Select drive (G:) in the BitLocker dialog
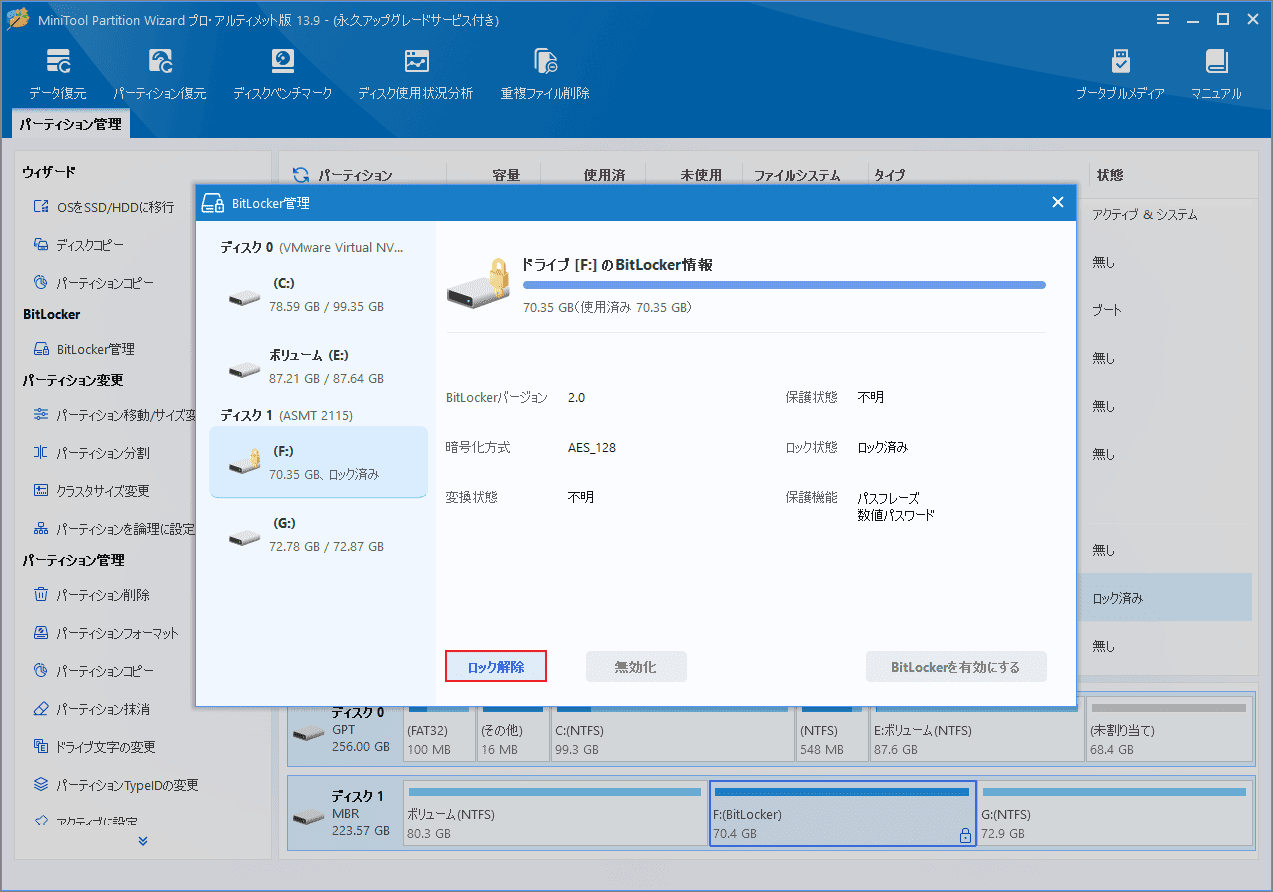Viewport: 1273px width, 892px height. [x=317, y=534]
